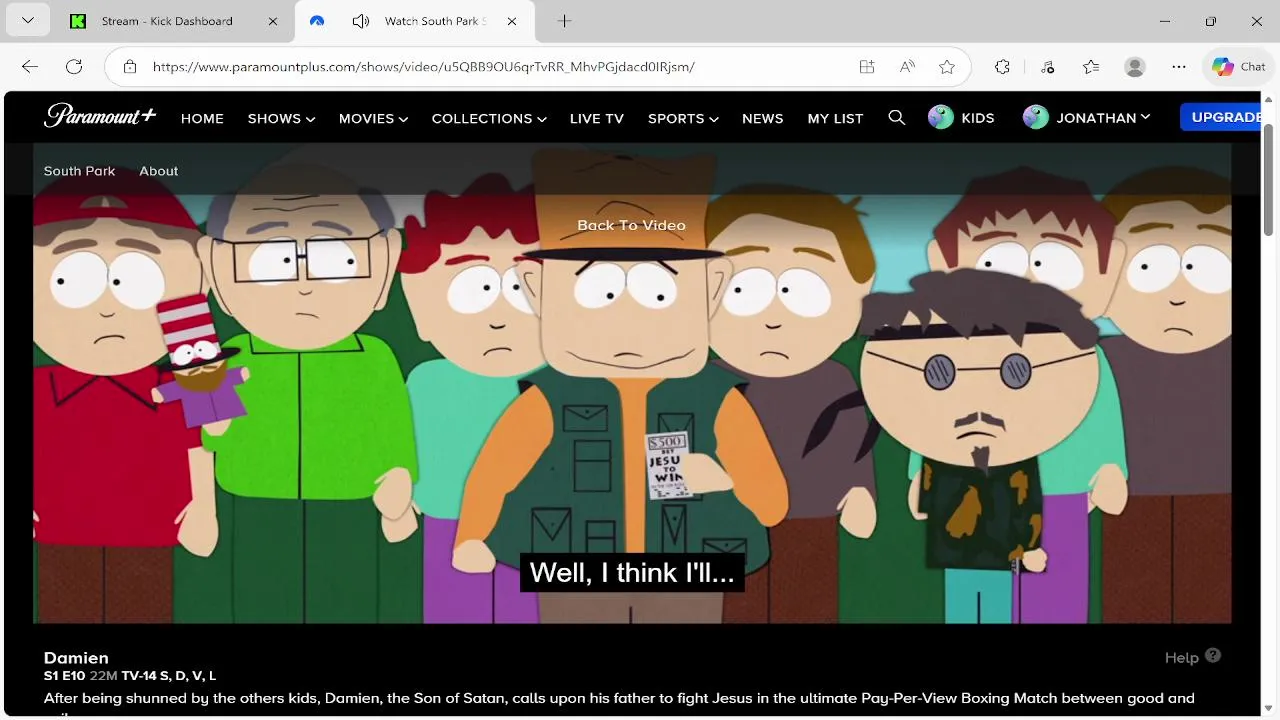Open MY LIST in the navigation
The height and width of the screenshot is (720, 1280).
[x=835, y=118]
